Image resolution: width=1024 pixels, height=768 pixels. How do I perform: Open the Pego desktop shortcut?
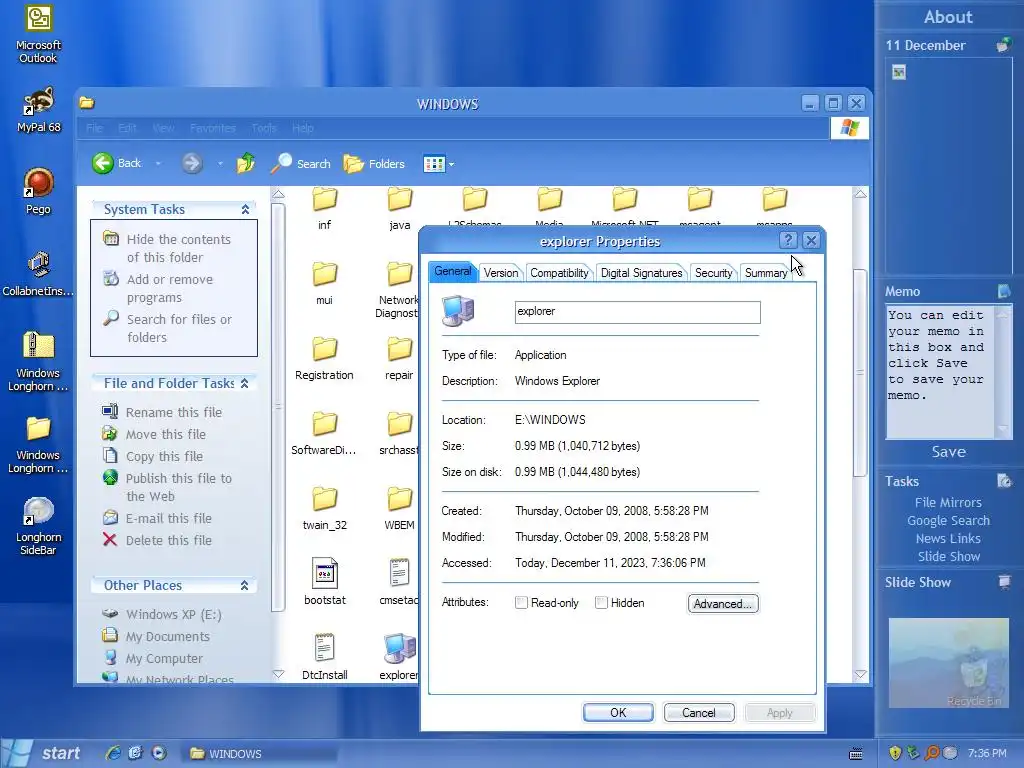pyautogui.click(x=38, y=191)
